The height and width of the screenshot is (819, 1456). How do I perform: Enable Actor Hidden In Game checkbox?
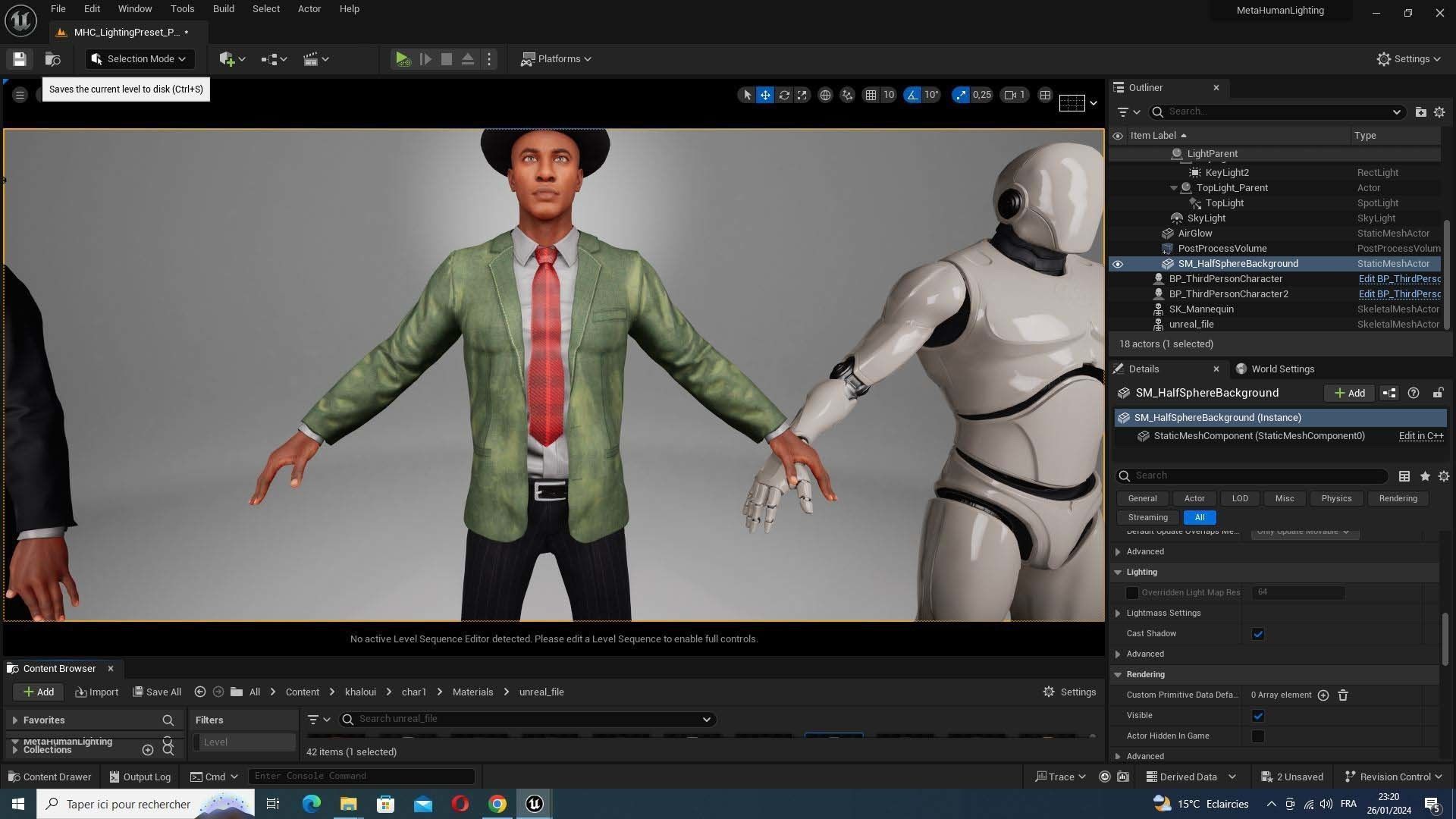1258,736
